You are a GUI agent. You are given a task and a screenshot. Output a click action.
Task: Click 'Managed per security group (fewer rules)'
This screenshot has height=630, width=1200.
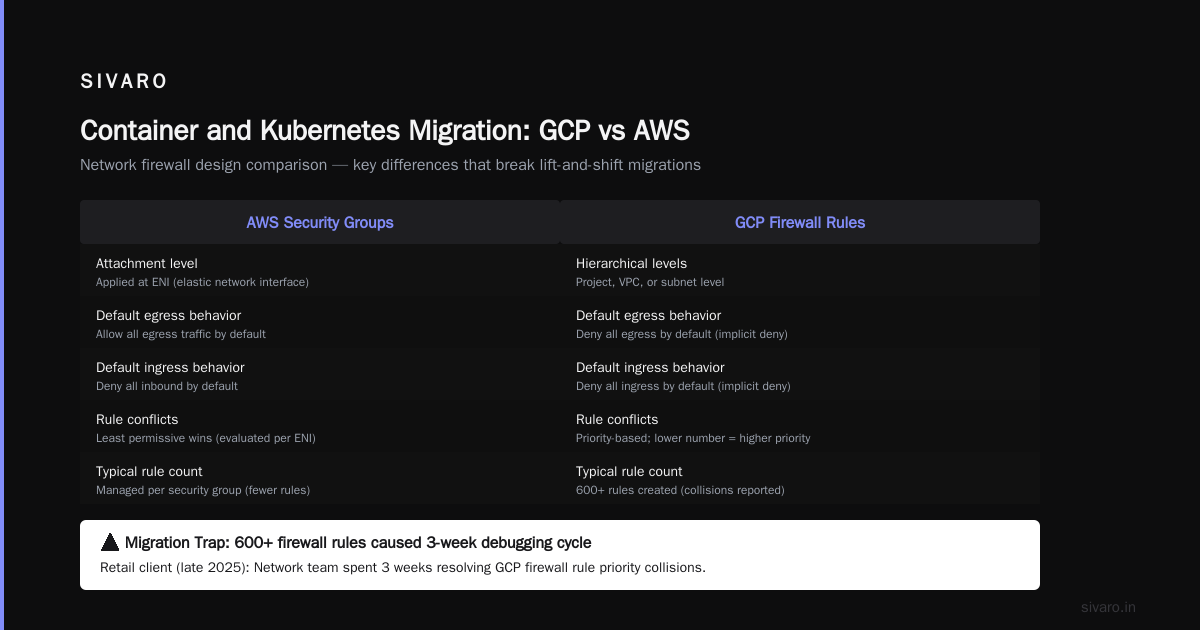point(203,490)
